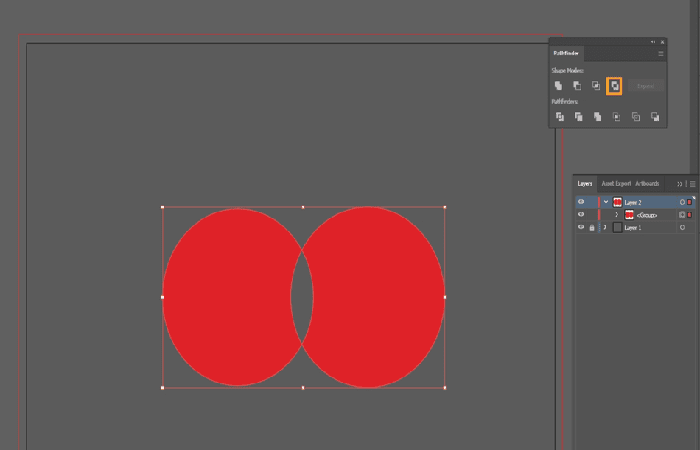Hide the Group sublayer eye icon

click(x=581, y=214)
